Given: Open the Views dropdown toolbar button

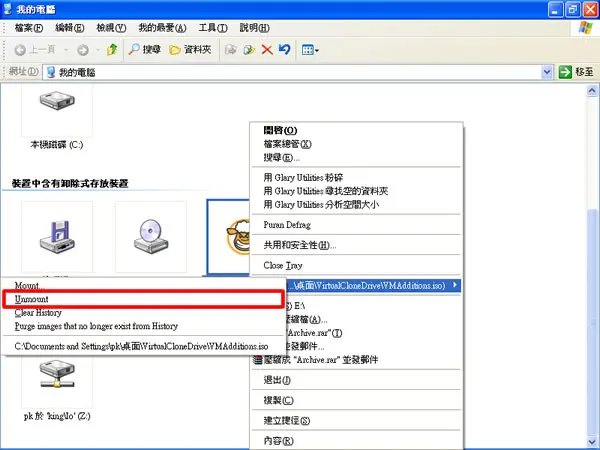Looking at the screenshot, I should pos(310,50).
